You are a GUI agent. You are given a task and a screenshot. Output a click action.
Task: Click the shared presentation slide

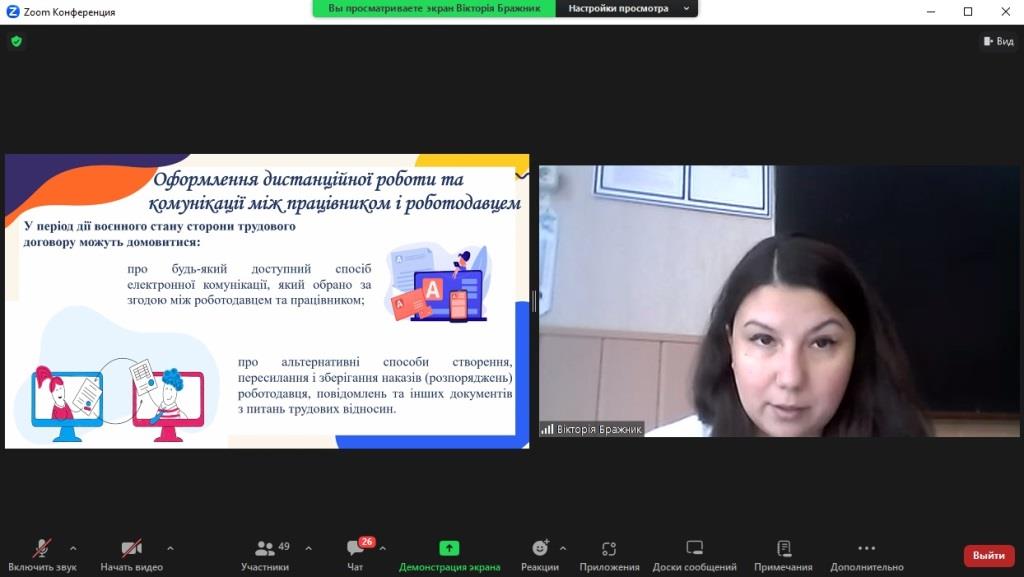(267, 301)
